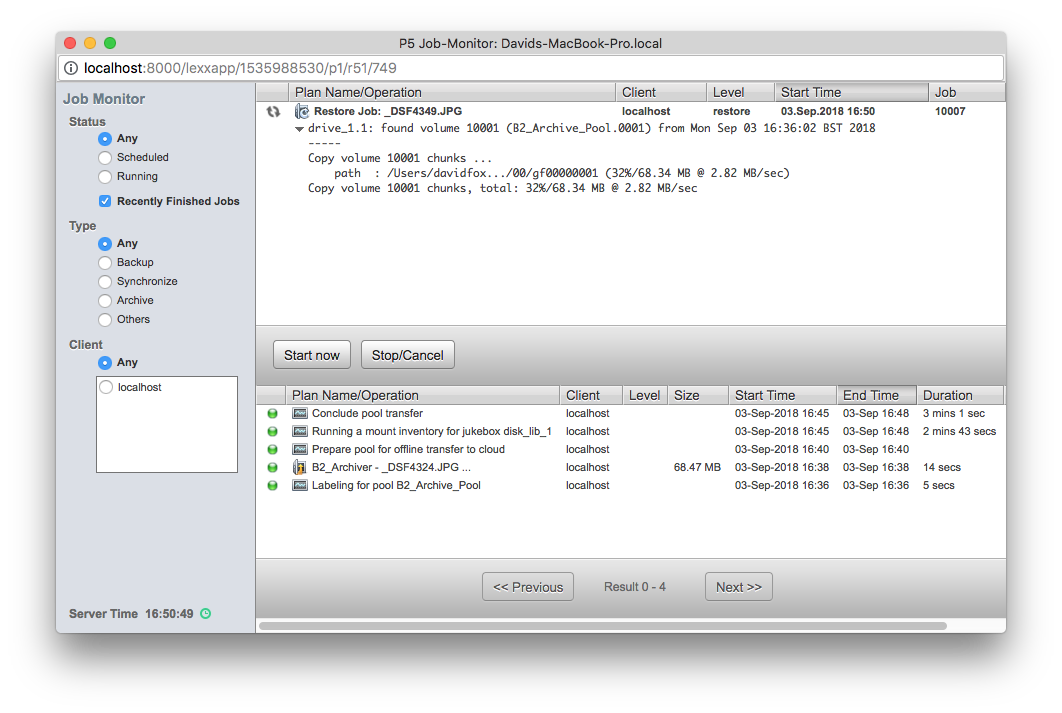Click the Server Time 16:50:49 text
This screenshot has height=713, width=1062.
[131, 614]
